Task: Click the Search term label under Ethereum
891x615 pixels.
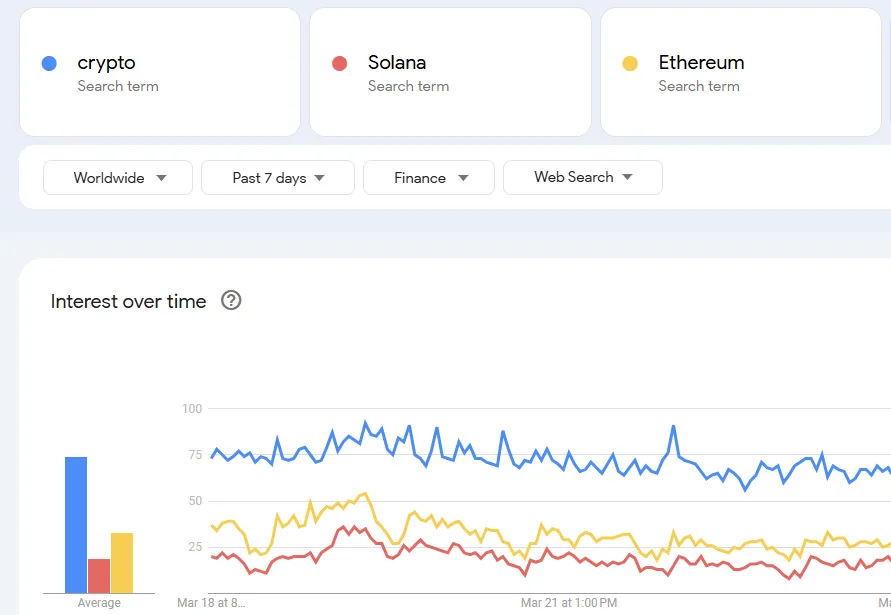Action: pyautogui.click(x=699, y=86)
